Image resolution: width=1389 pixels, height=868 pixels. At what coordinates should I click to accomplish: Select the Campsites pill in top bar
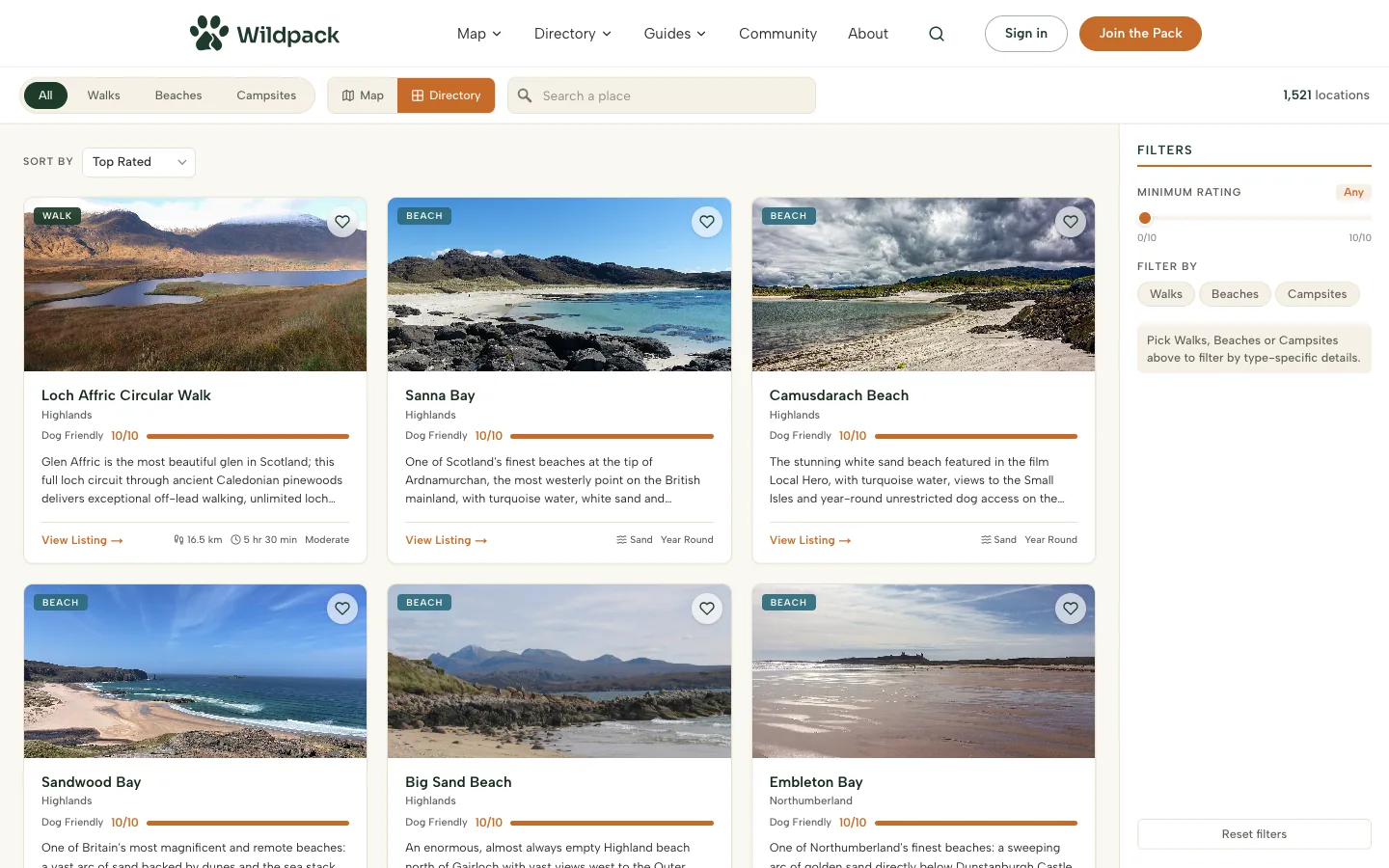[266, 95]
